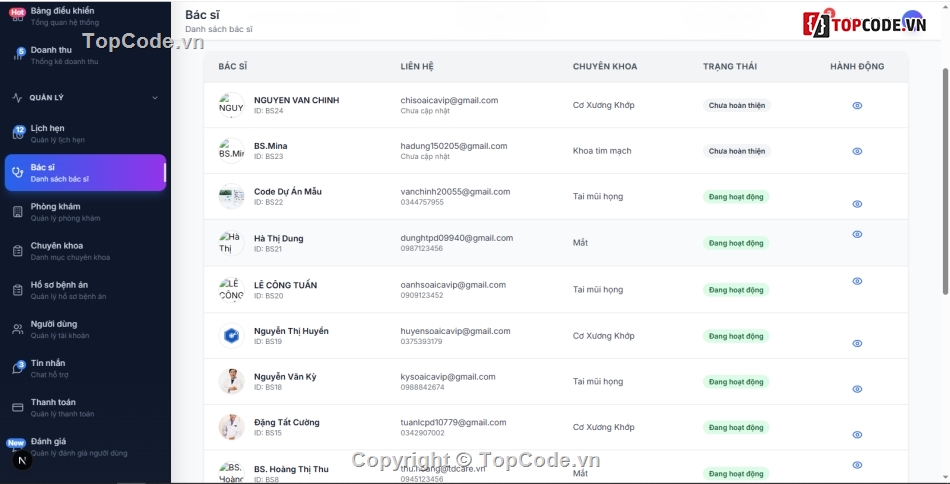The height and width of the screenshot is (484, 950).
Task: Open the Lịch hẹn calendar icon
Action: [17, 133]
